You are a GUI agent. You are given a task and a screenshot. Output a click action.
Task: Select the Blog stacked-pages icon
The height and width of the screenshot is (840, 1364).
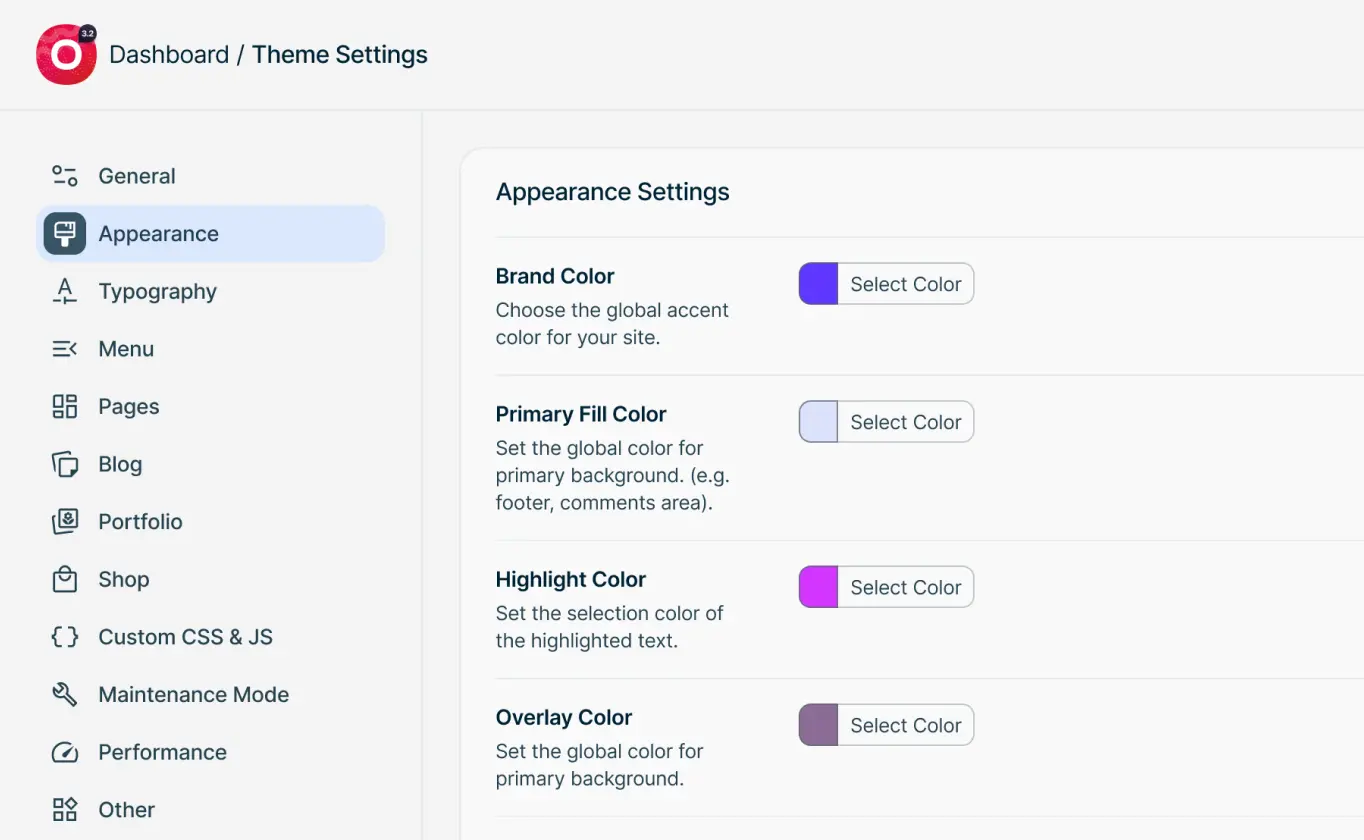pyautogui.click(x=64, y=463)
